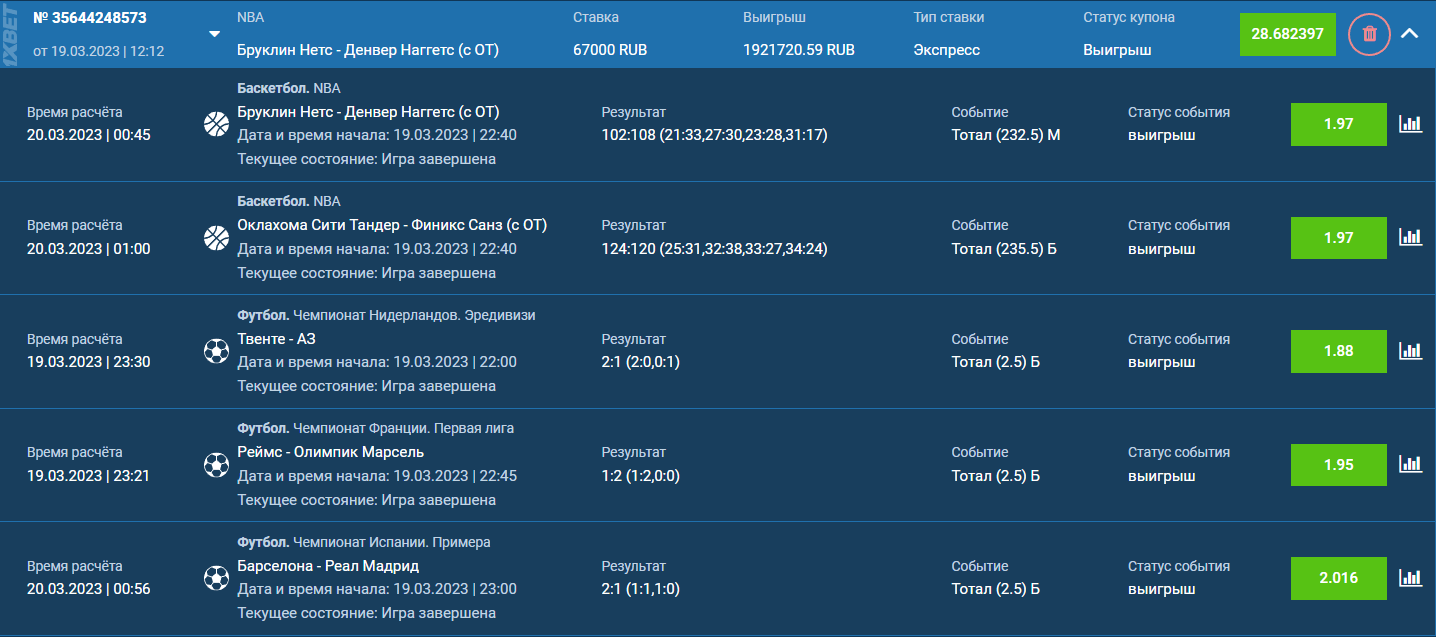Click settlement time 20.03.2023 | 00:56
The image size is (1436, 637).
(89, 589)
